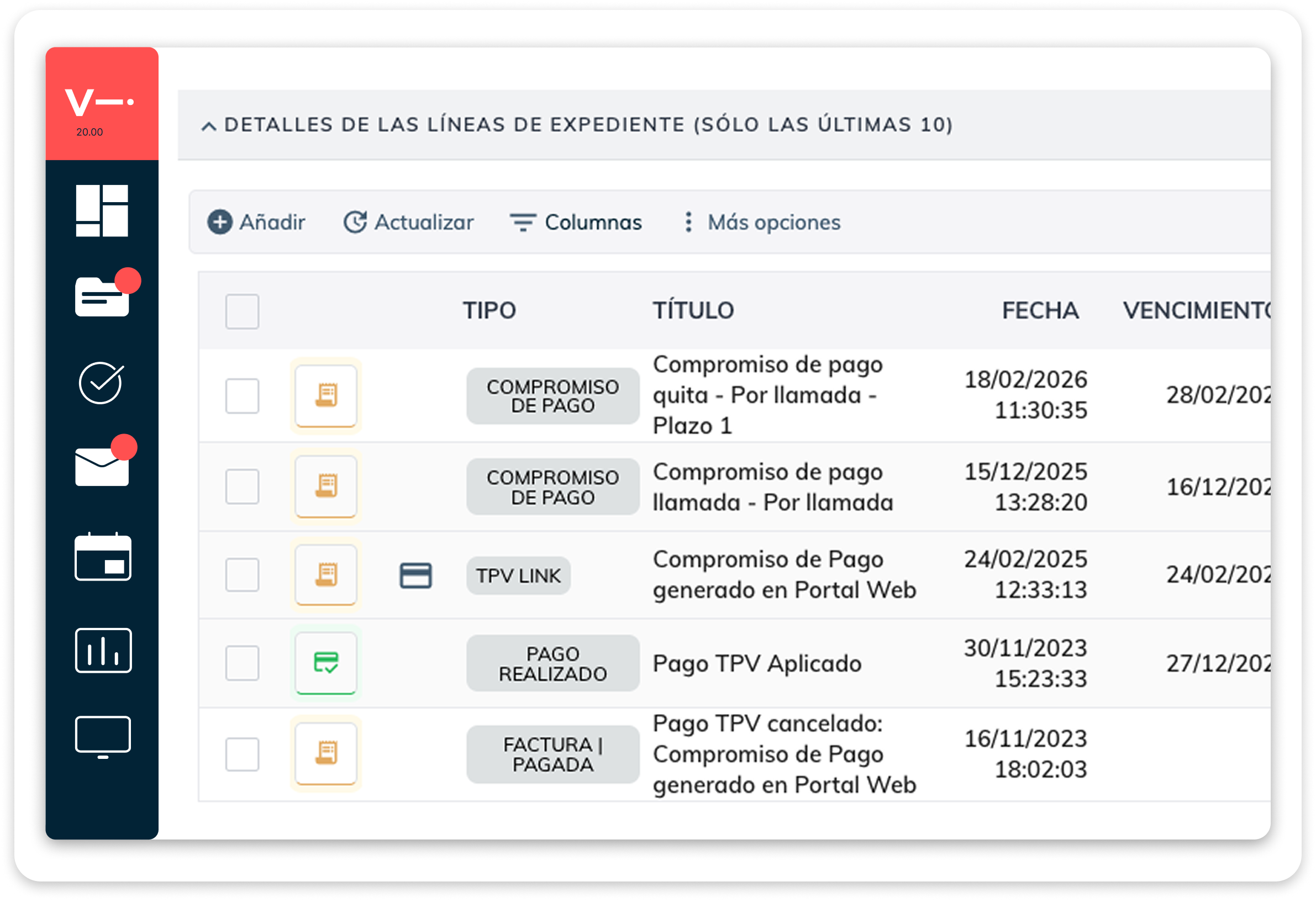Select the checkbox for 18/02/2026 compromiso row
This screenshot has height=908, width=1316.
[x=243, y=396]
